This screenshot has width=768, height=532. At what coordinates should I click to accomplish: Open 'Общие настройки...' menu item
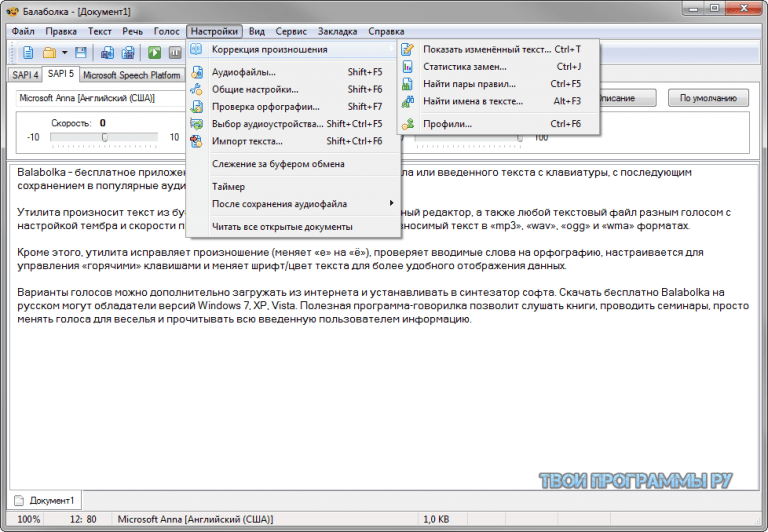click(255, 89)
